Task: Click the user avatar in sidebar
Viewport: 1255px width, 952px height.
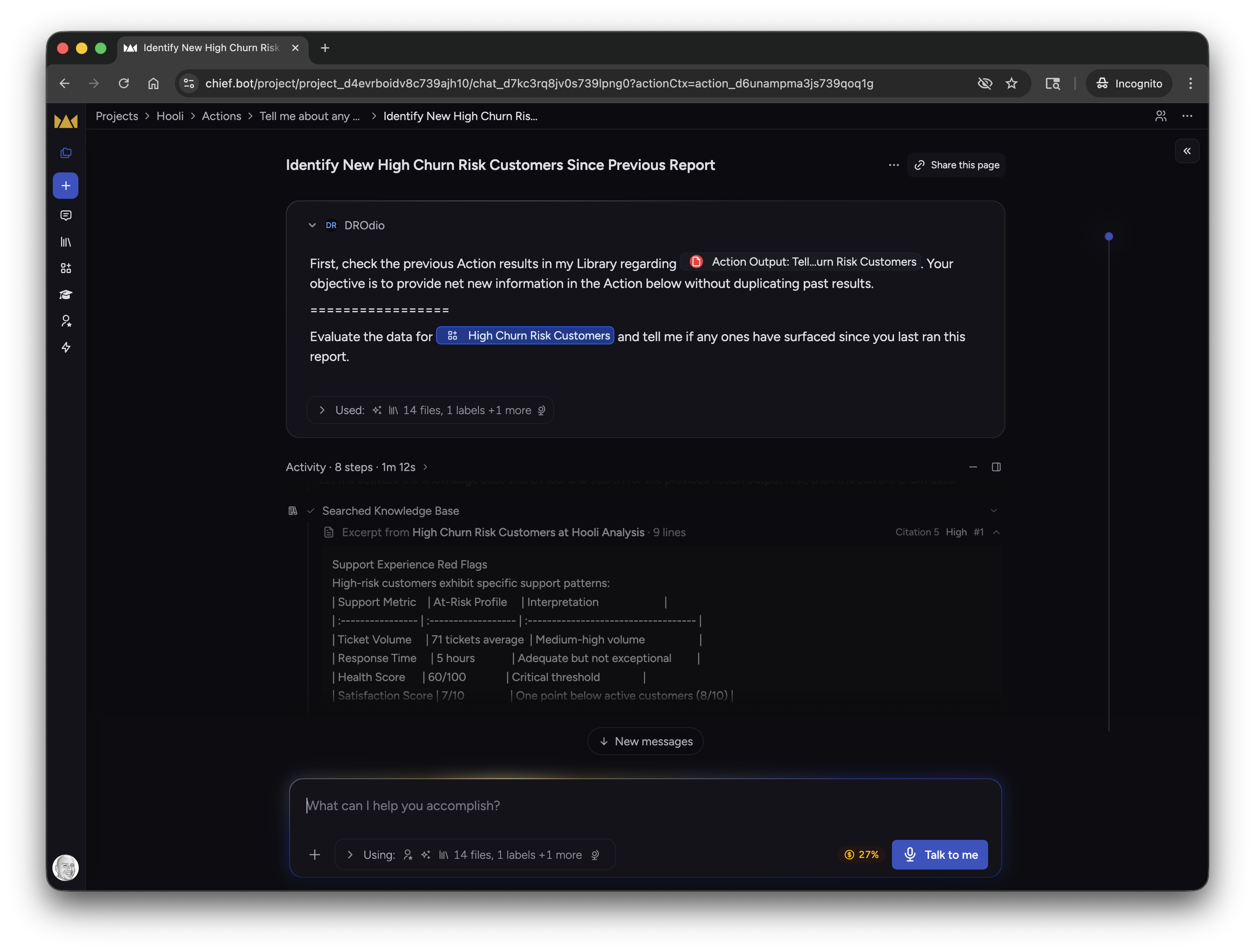Action: coord(66,867)
